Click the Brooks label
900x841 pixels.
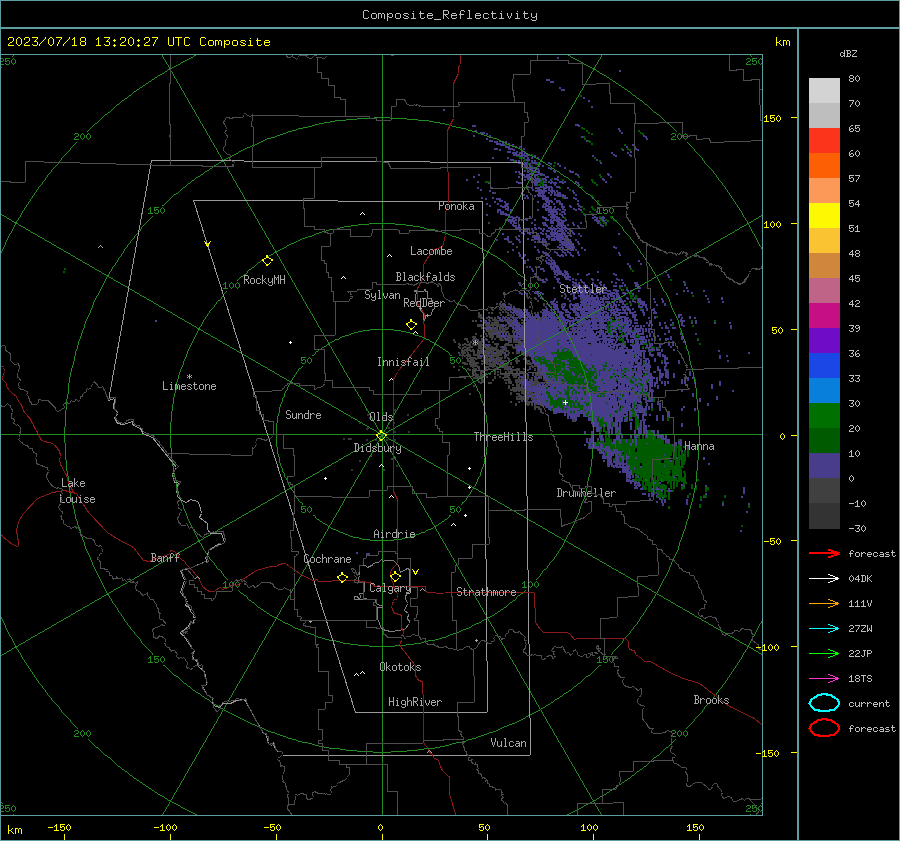(x=711, y=700)
